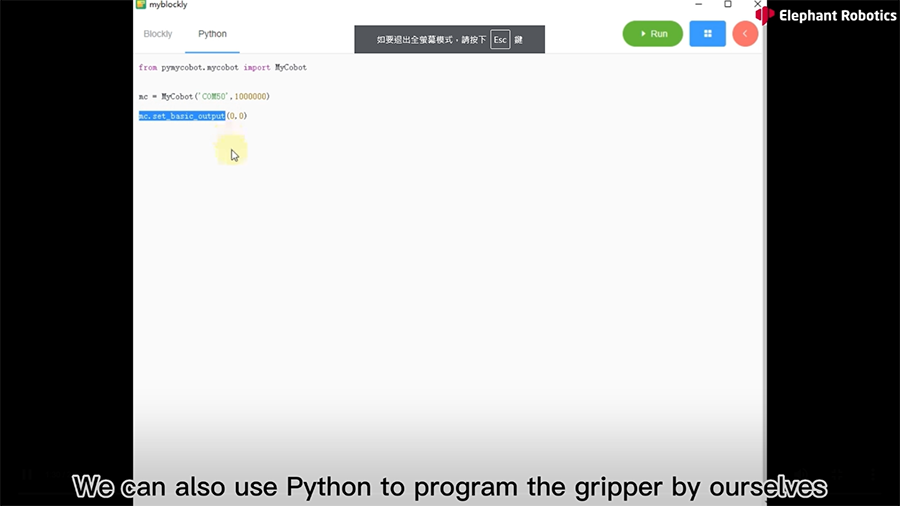This screenshot has width=900, height=506.
Task: Select the Python tab
Action: pyautogui.click(x=212, y=34)
